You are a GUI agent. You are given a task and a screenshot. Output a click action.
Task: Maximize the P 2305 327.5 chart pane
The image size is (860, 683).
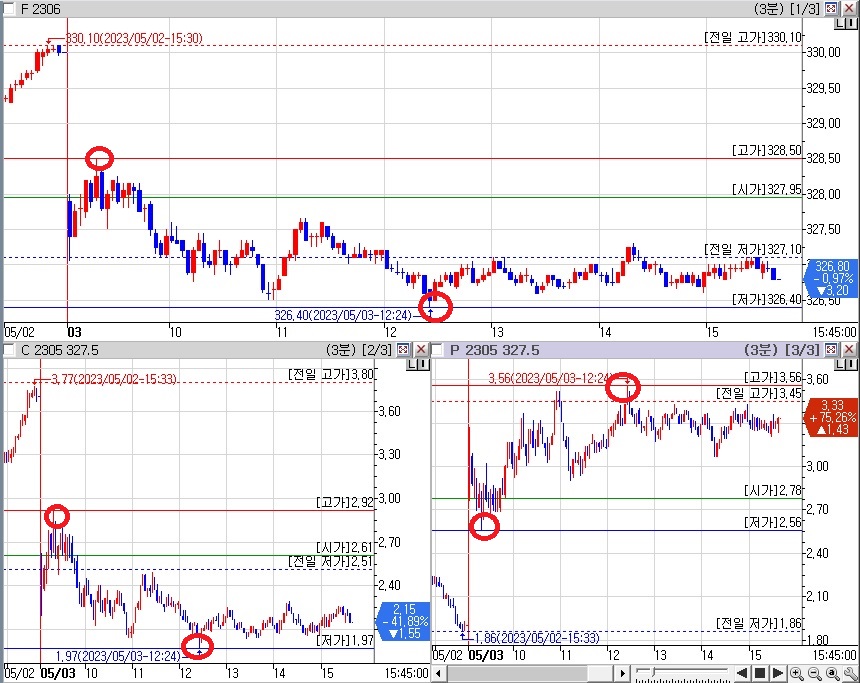coord(831,349)
